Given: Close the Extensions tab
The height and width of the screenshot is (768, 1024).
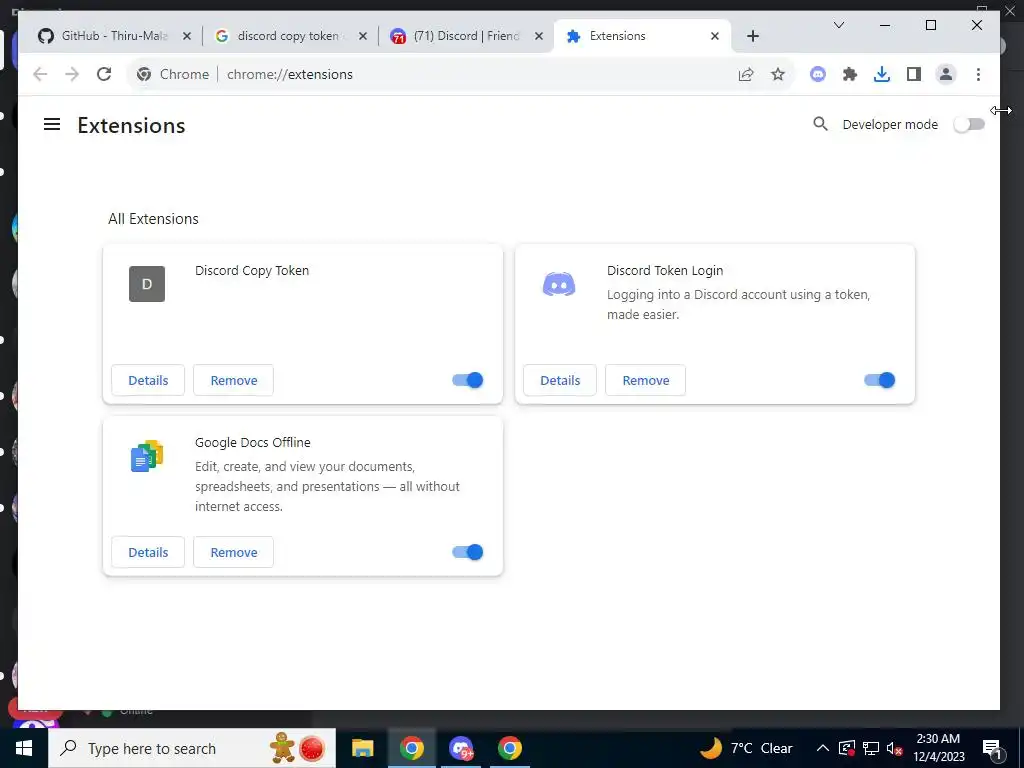Looking at the screenshot, I should (x=715, y=36).
